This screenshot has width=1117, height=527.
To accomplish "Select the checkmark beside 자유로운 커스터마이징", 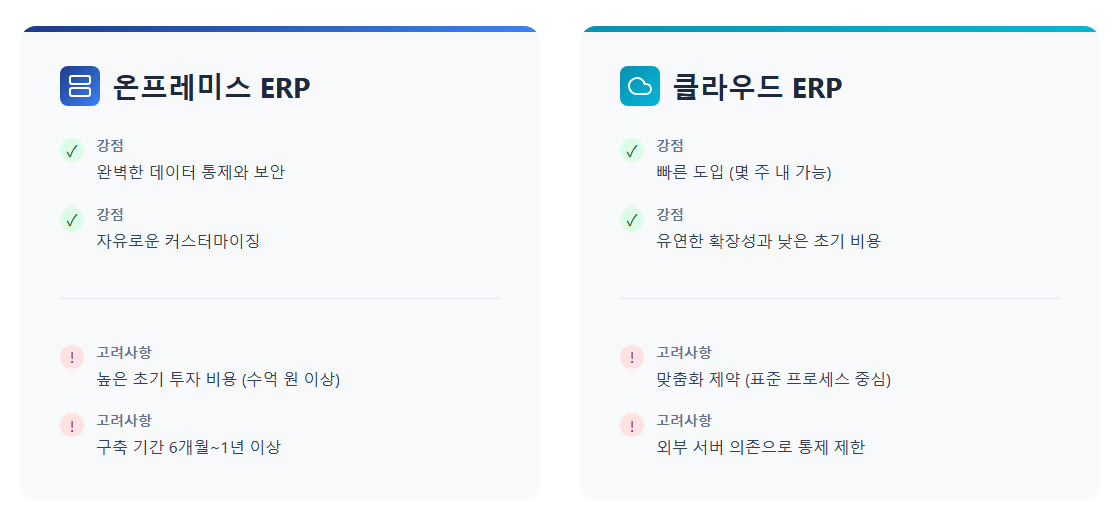I will pos(72,219).
